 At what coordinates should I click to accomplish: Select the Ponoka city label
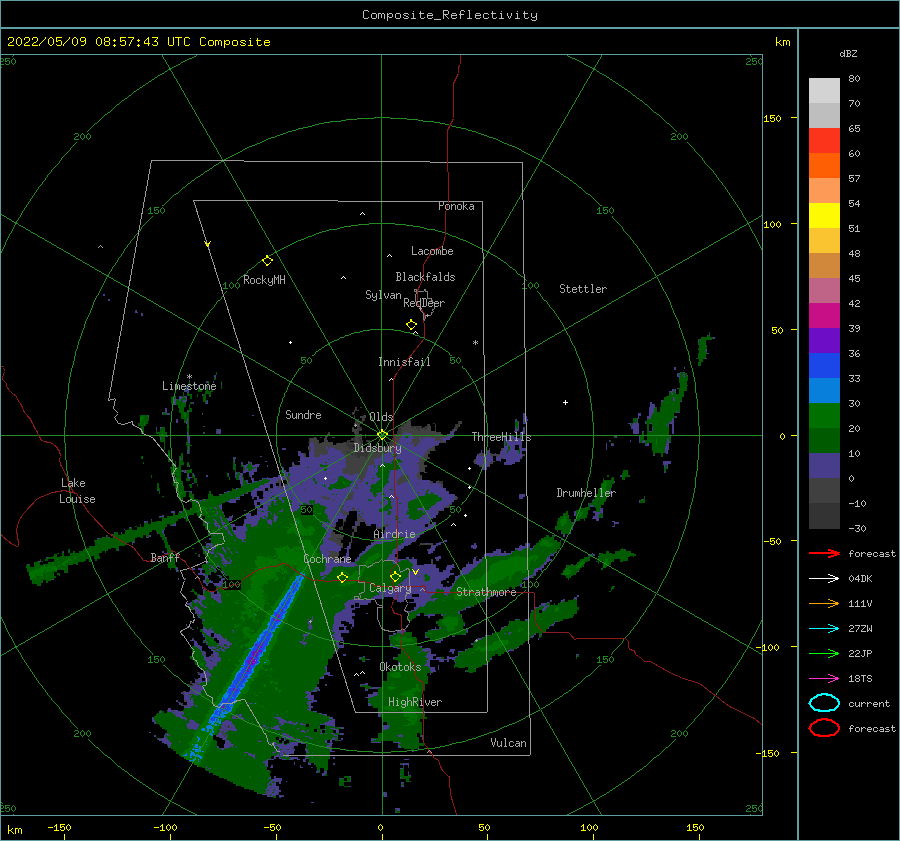(x=456, y=206)
